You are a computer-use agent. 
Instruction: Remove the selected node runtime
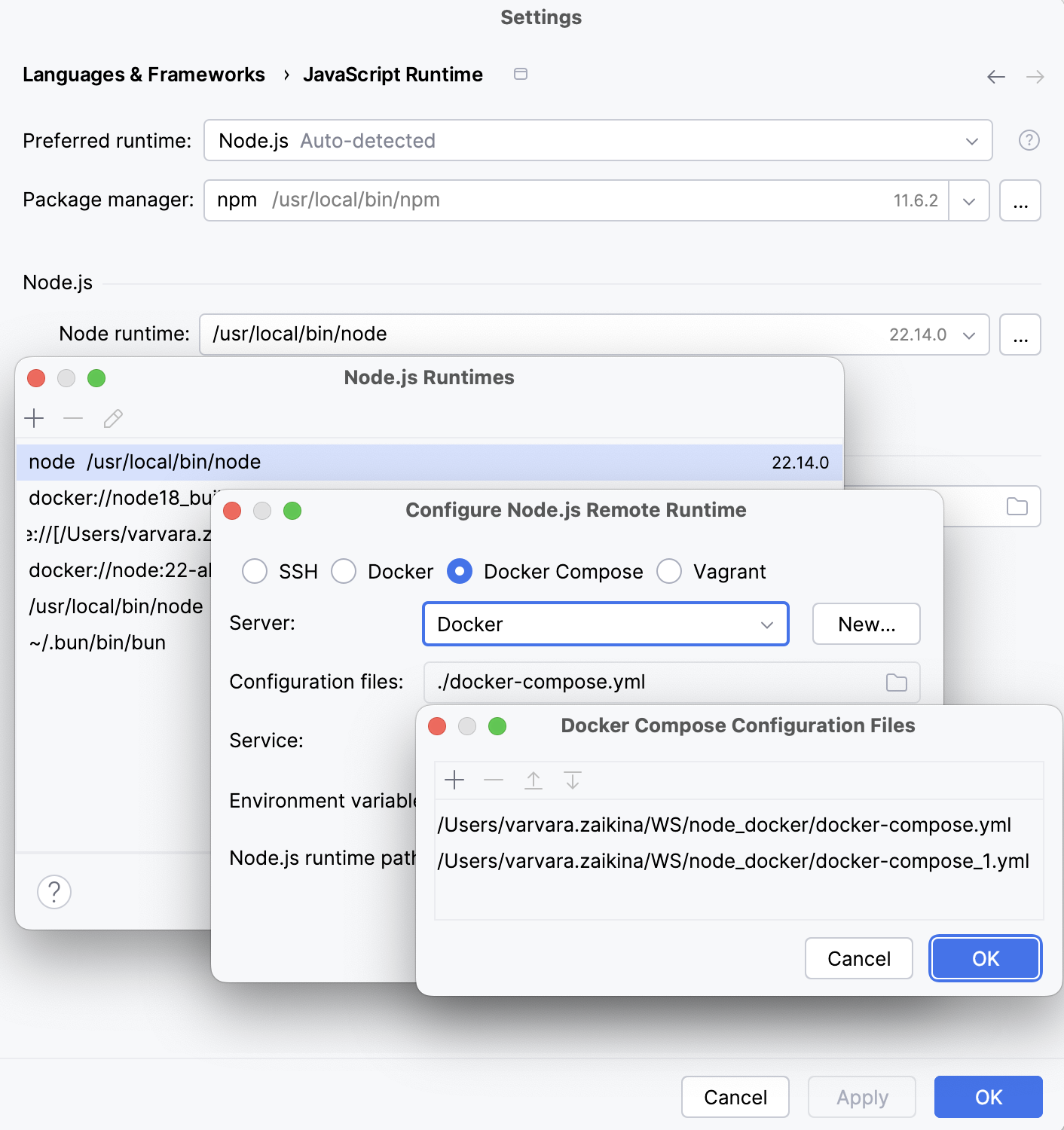[72, 418]
